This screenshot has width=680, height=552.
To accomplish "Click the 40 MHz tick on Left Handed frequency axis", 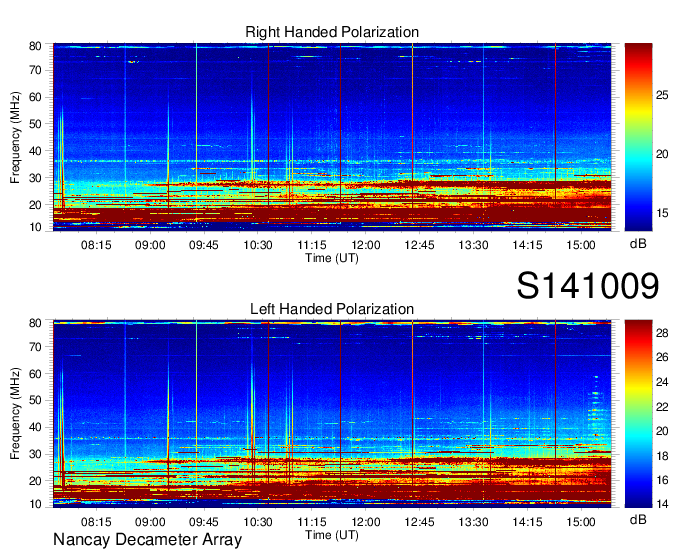I will click(35, 428).
